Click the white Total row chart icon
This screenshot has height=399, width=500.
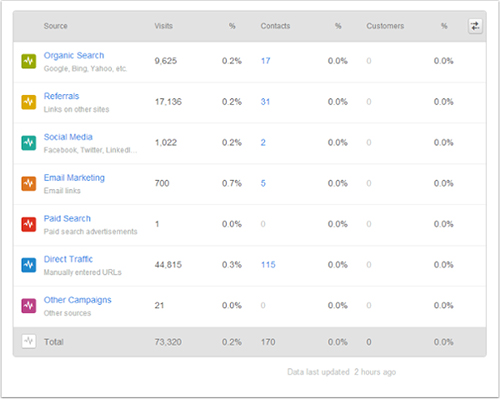click(29, 341)
